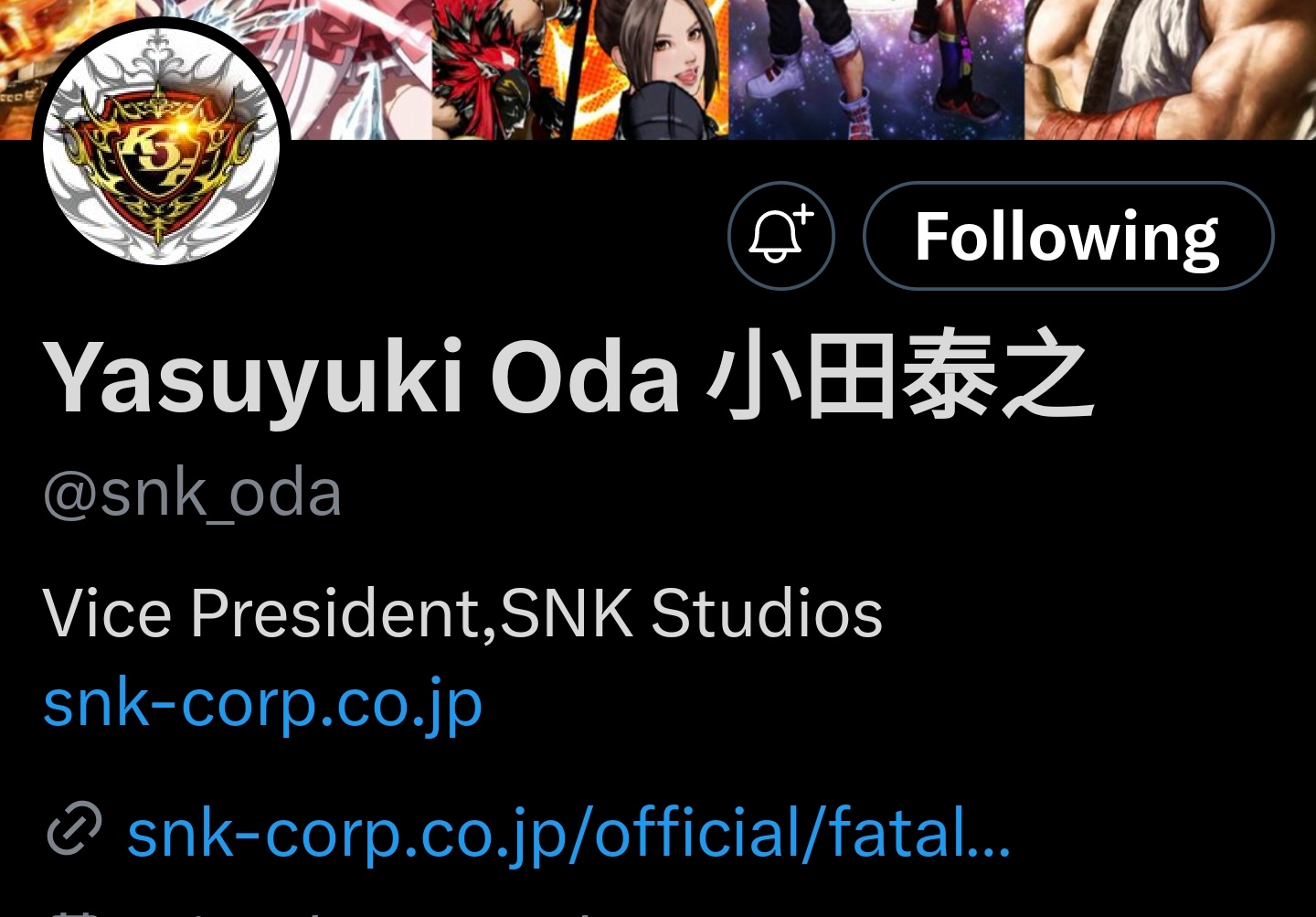Select the Japanese name 小田泰之
1316x917 pixels.
(900, 377)
